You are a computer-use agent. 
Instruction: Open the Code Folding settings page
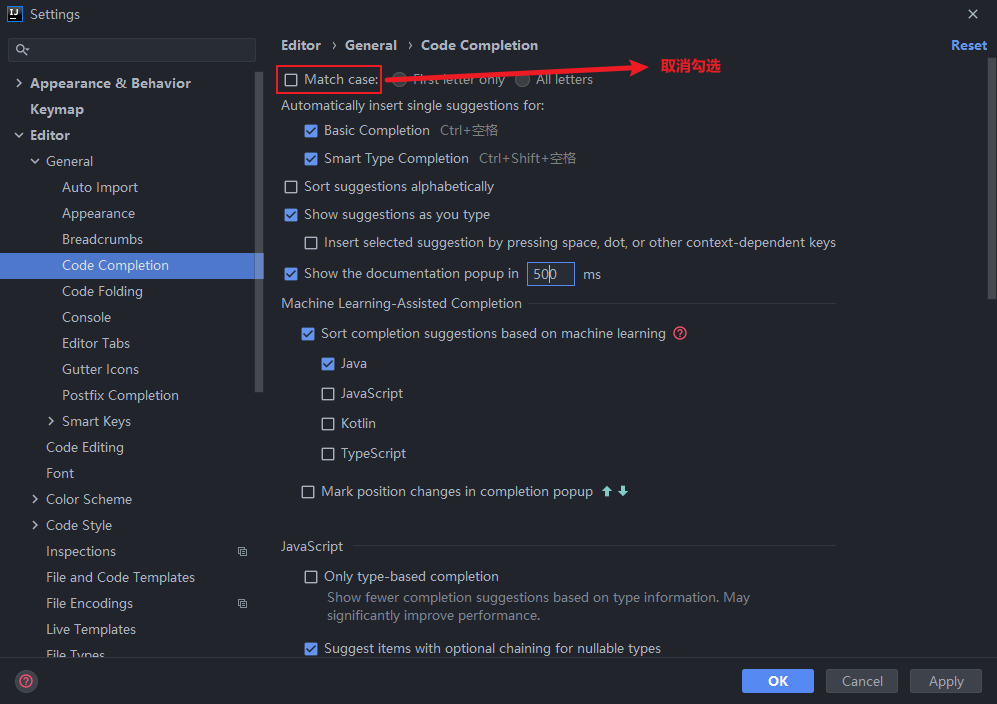tap(102, 291)
